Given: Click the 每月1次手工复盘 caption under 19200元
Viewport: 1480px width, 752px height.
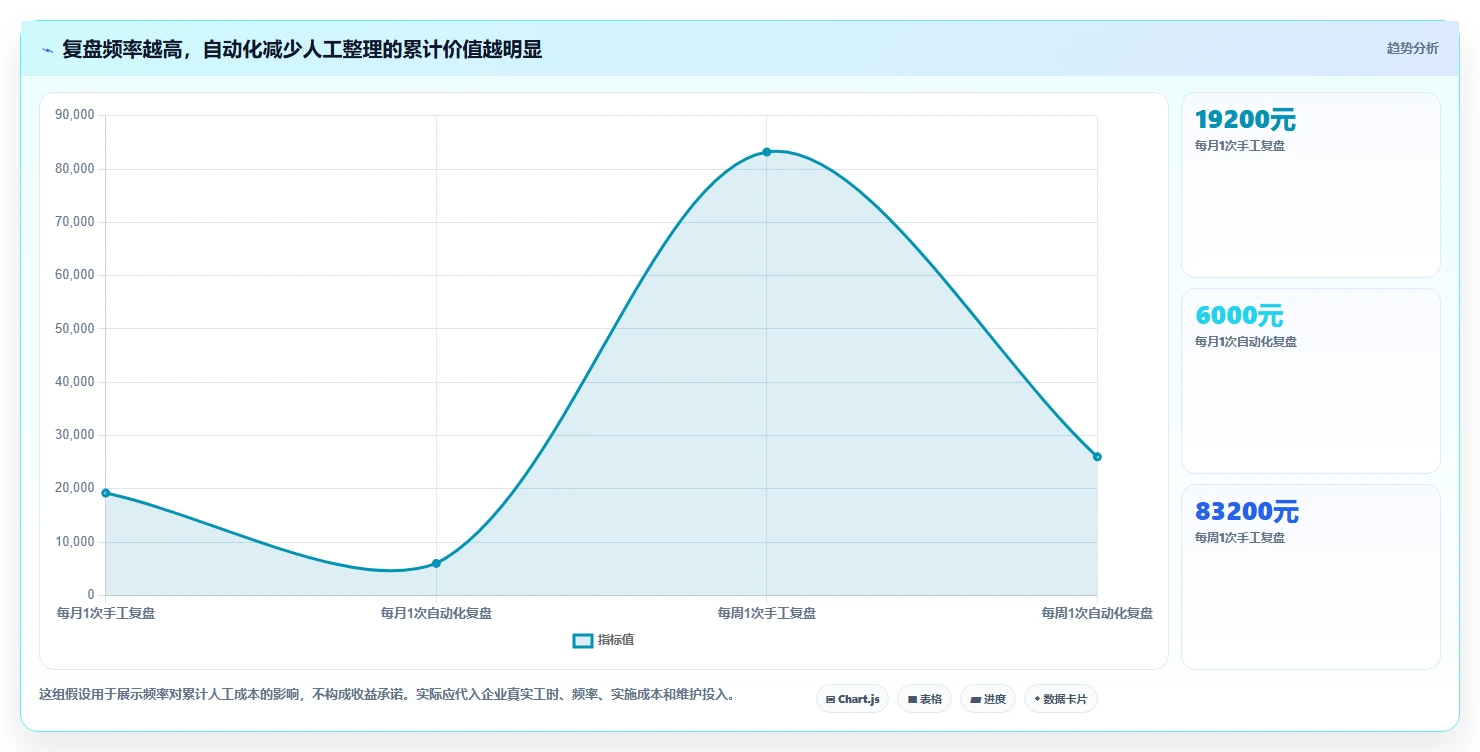Looking at the screenshot, I should [1240, 146].
